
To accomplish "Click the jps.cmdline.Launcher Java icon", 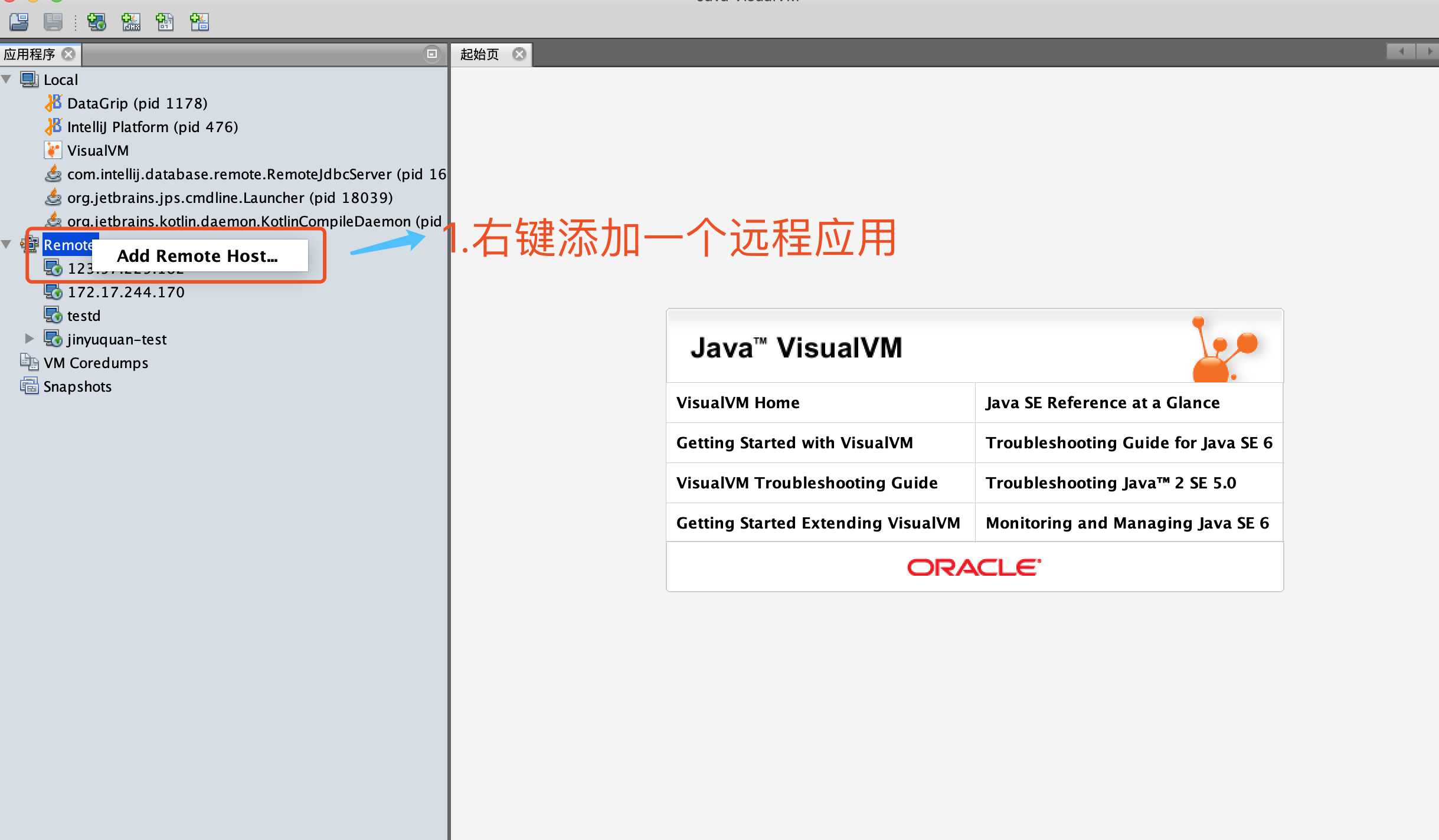I will pos(53,198).
